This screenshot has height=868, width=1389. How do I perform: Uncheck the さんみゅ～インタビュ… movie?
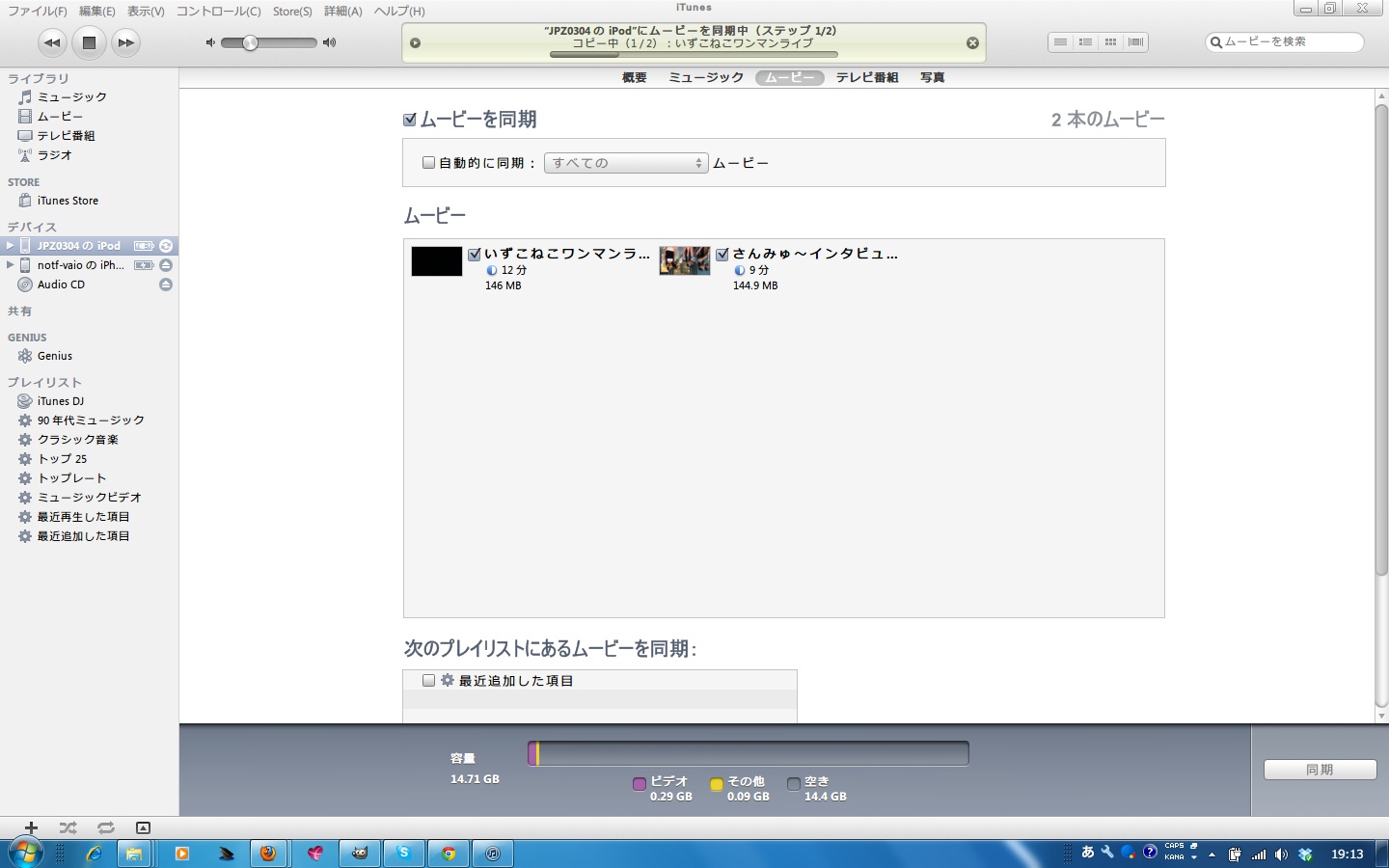pyautogui.click(x=722, y=255)
